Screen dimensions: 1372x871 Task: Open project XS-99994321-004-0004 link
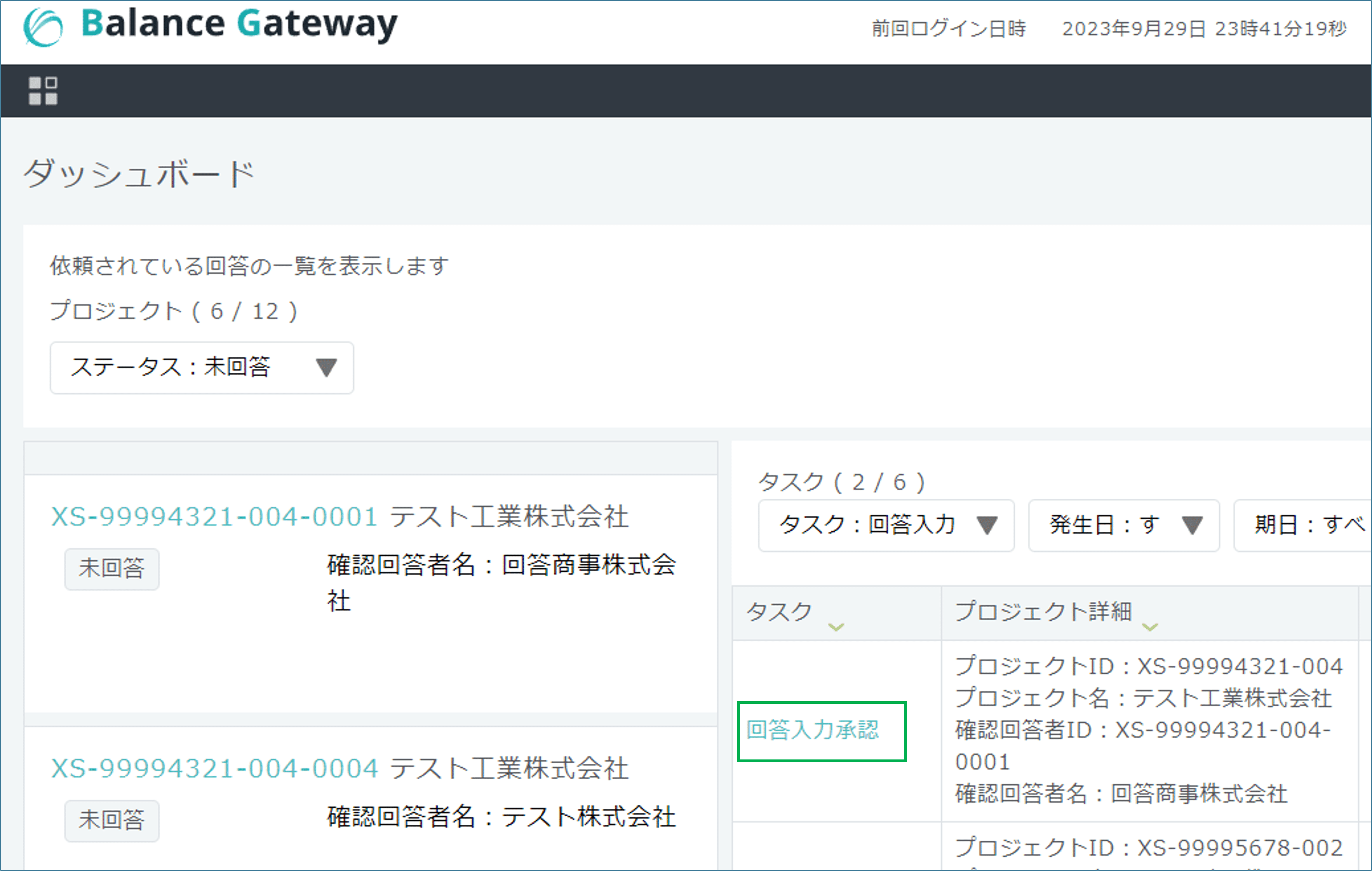click(214, 768)
